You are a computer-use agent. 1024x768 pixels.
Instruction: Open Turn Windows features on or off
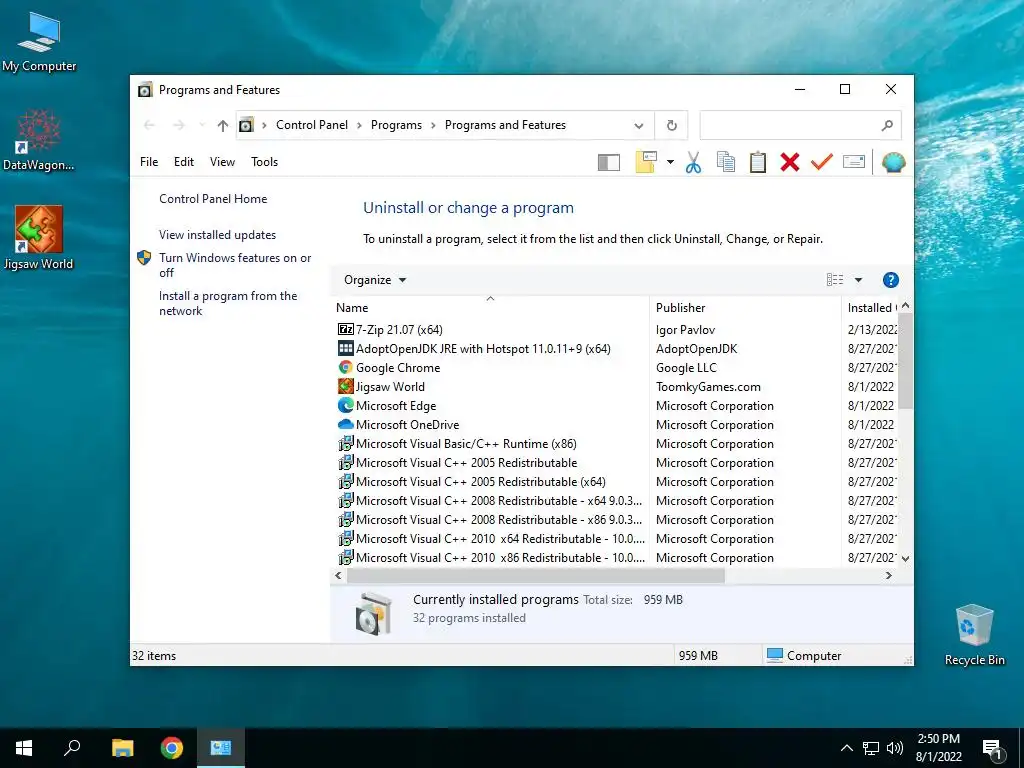(x=235, y=265)
